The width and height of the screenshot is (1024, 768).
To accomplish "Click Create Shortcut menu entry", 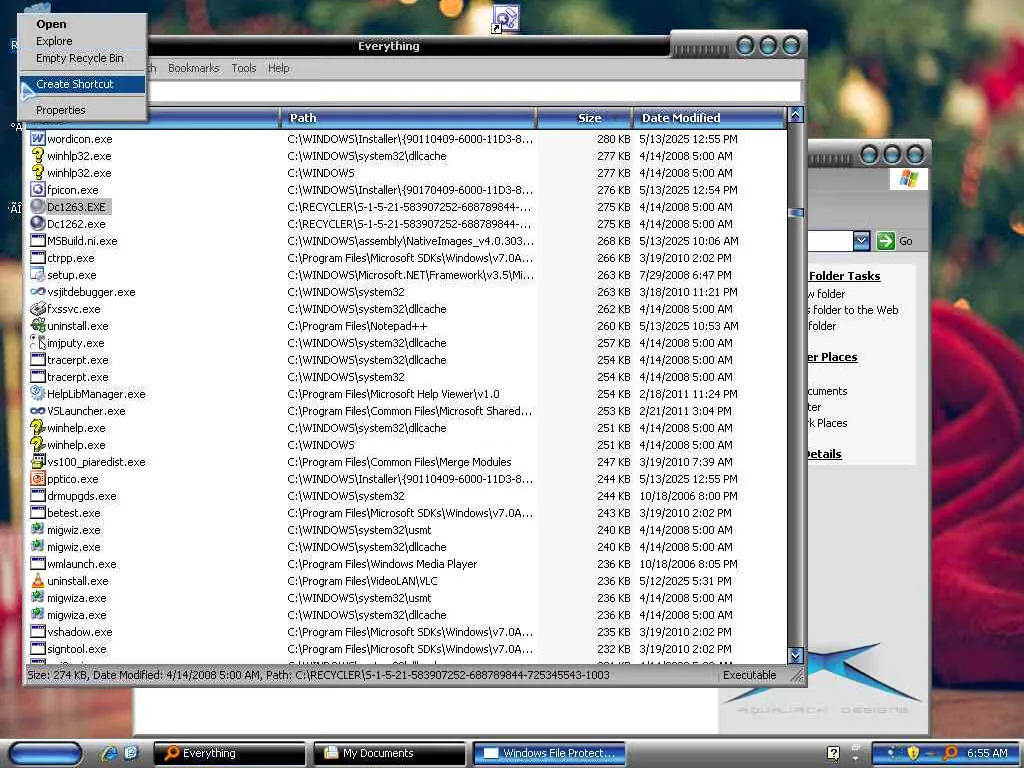I will click(82, 84).
